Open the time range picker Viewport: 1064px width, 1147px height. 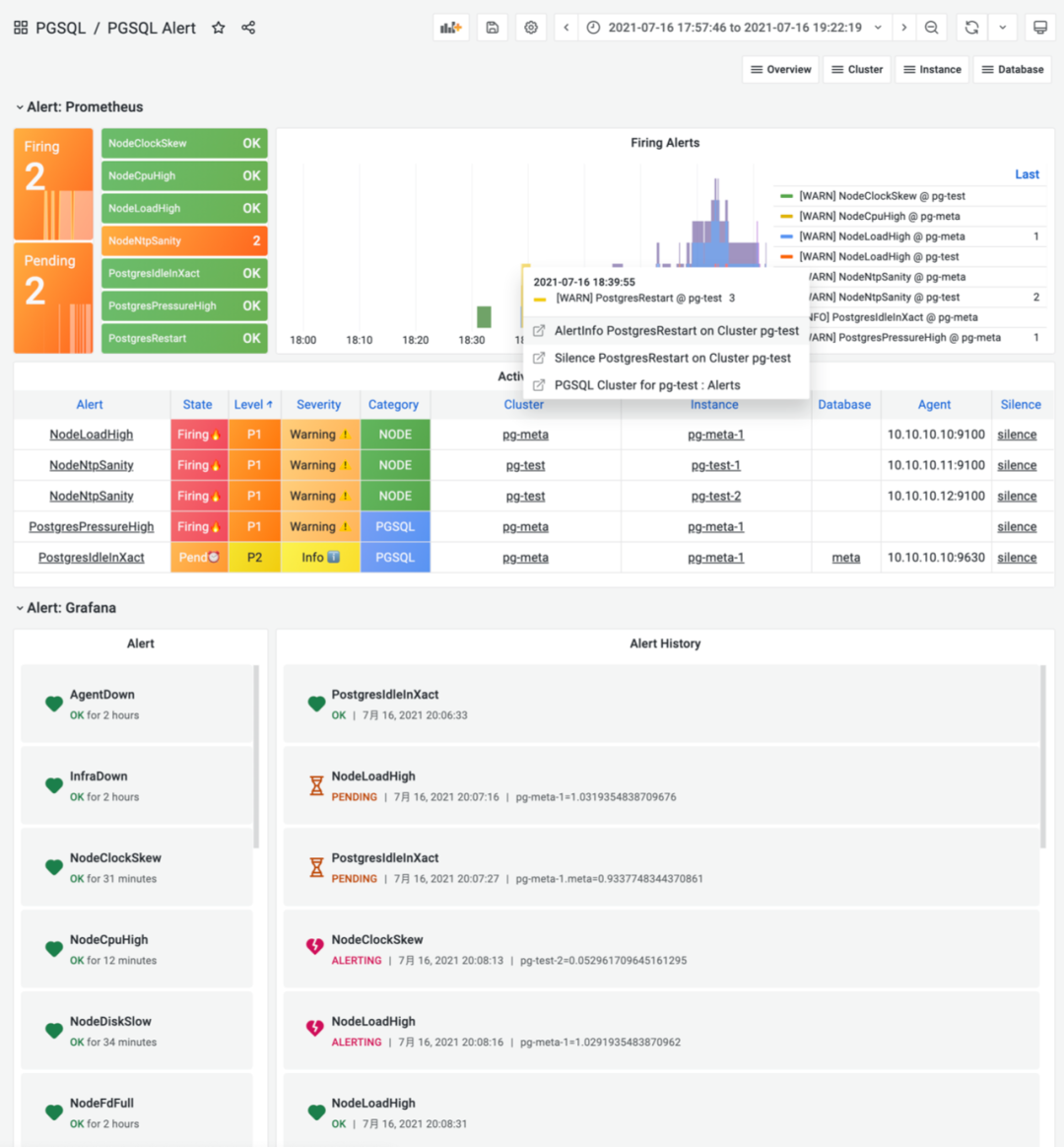click(x=735, y=28)
